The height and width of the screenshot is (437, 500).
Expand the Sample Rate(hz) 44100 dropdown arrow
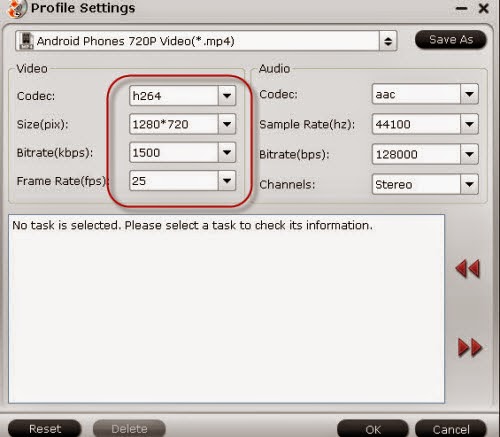pyautogui.click(x=469, y=124)
